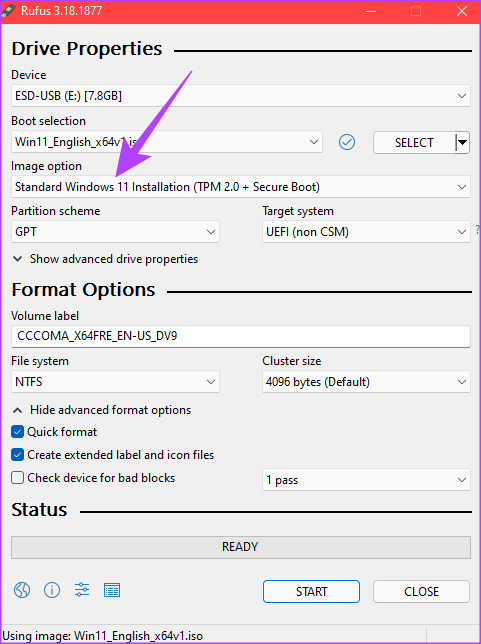Viewport: 481px width, 644px height.
Task: Click the checksum checkmark icon
Action: point(347,143)
